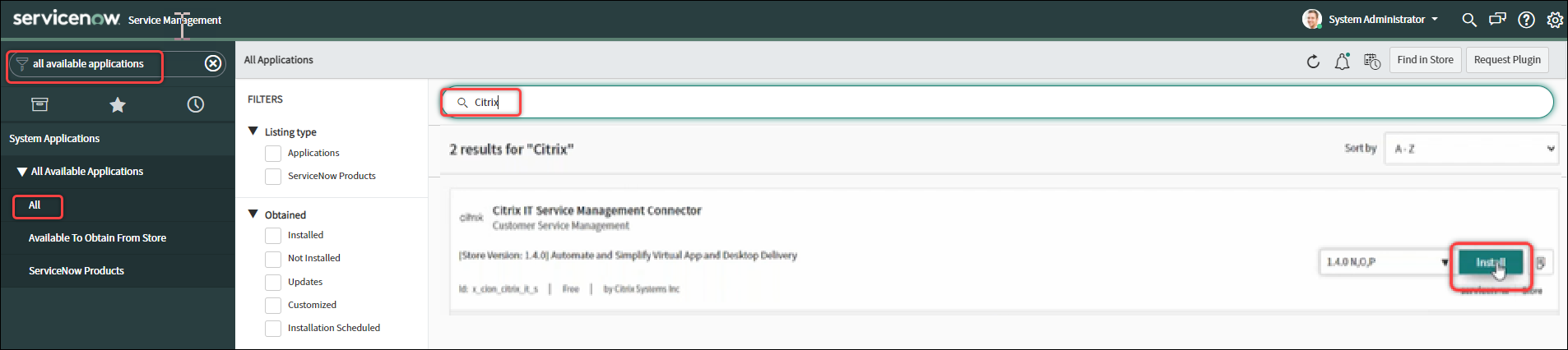Refresh the All Applications list

point(1313,61)
